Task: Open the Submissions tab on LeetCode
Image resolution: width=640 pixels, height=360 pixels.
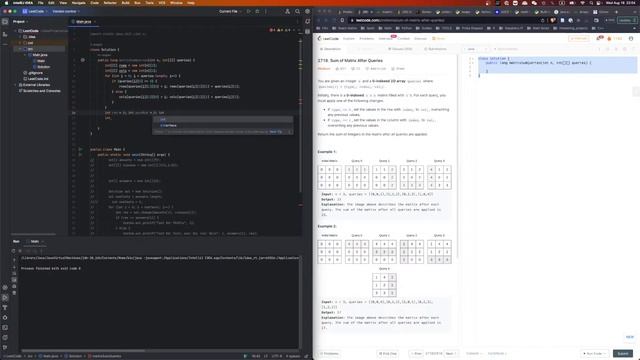Action: [x=436, y=49]
